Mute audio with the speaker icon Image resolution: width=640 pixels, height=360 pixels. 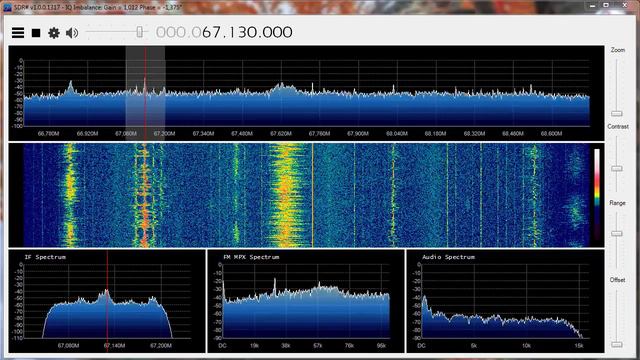(72, 33)
